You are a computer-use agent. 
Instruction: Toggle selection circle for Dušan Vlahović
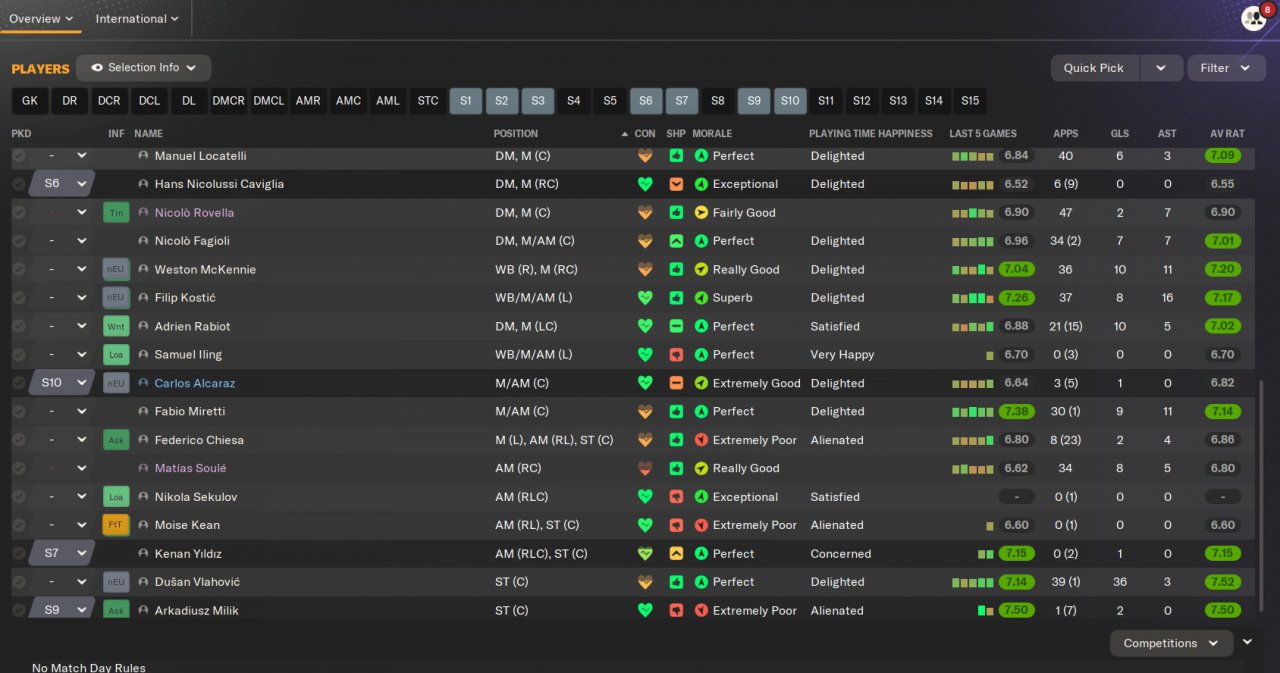point(18,582)
